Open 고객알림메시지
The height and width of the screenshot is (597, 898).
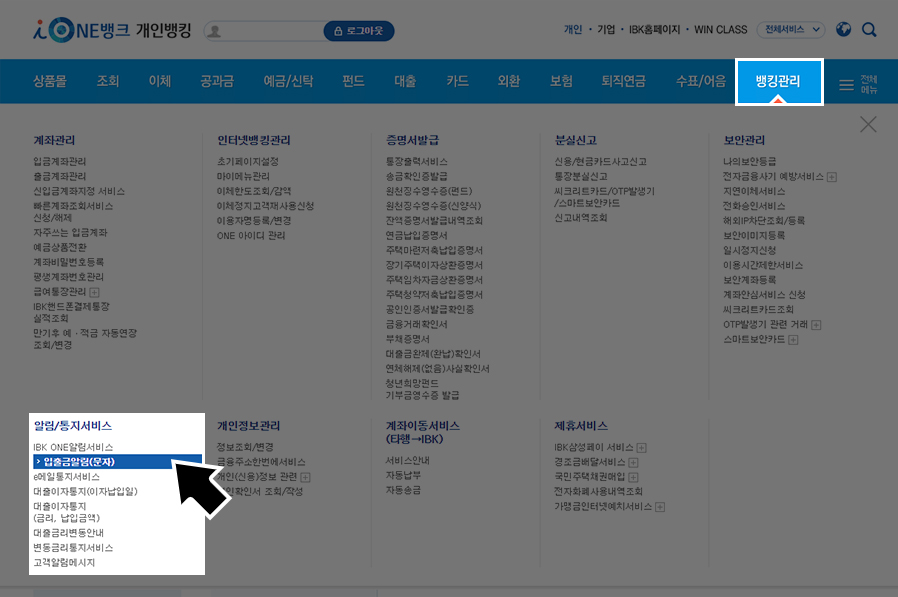64,563
